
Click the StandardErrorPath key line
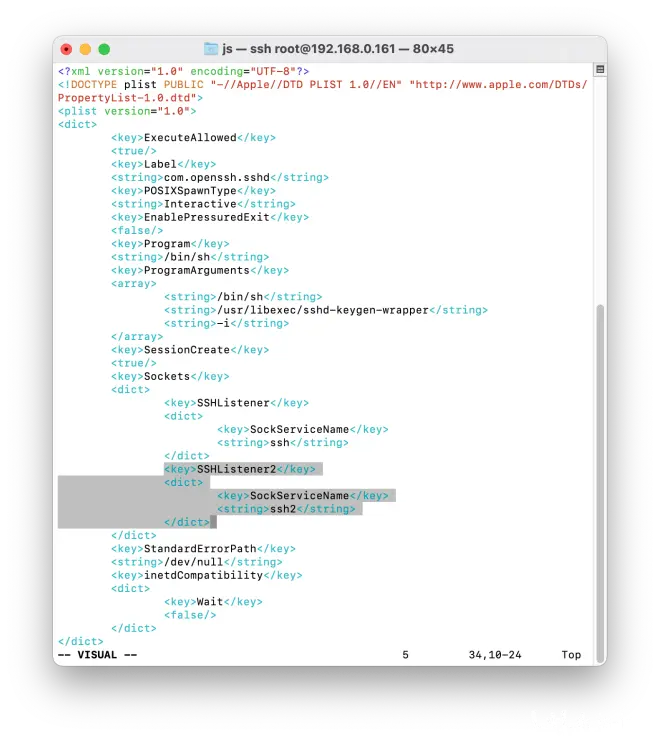203,549
